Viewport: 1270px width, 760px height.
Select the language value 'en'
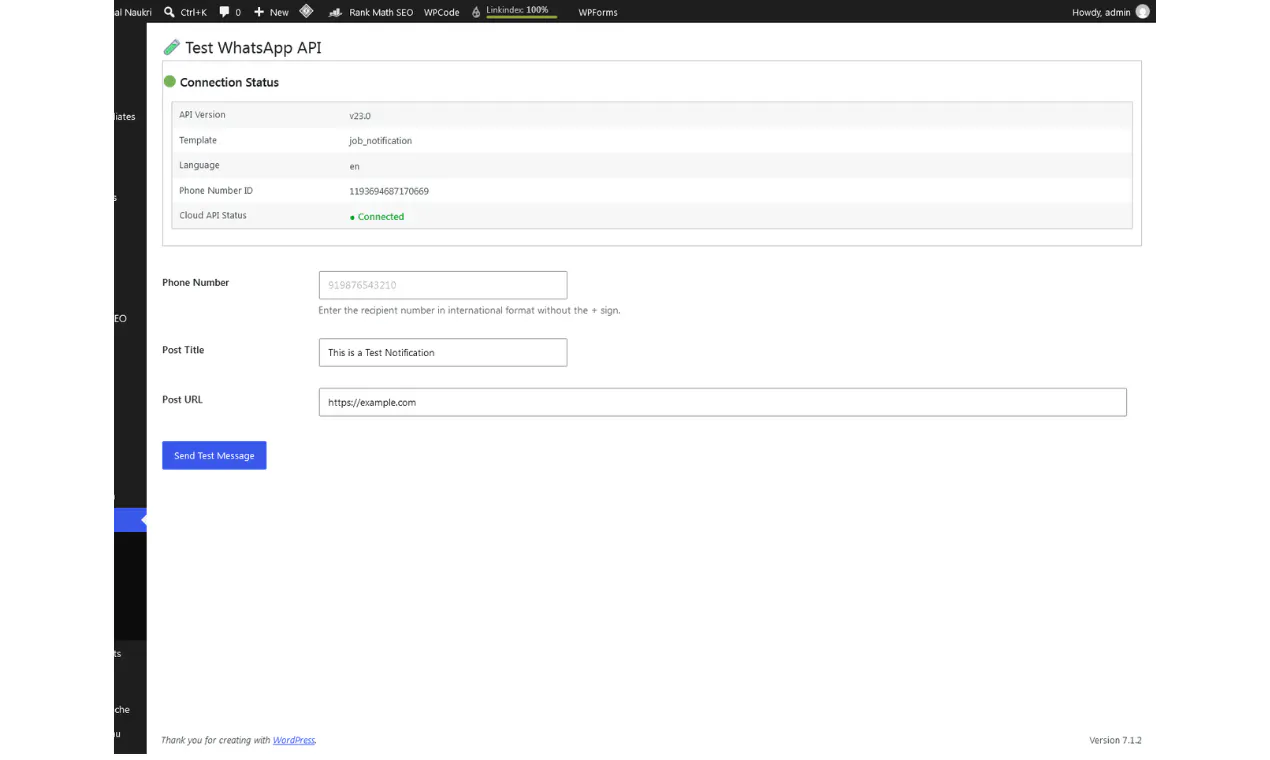point(354,166)
